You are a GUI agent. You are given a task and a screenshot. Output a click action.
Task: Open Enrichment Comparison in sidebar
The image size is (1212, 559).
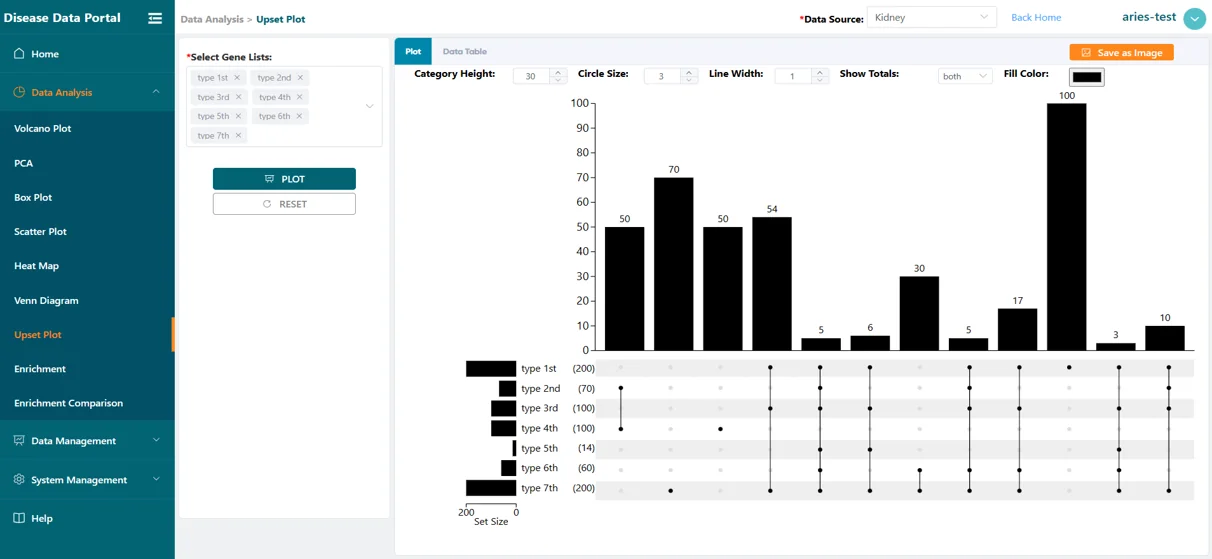69,403
